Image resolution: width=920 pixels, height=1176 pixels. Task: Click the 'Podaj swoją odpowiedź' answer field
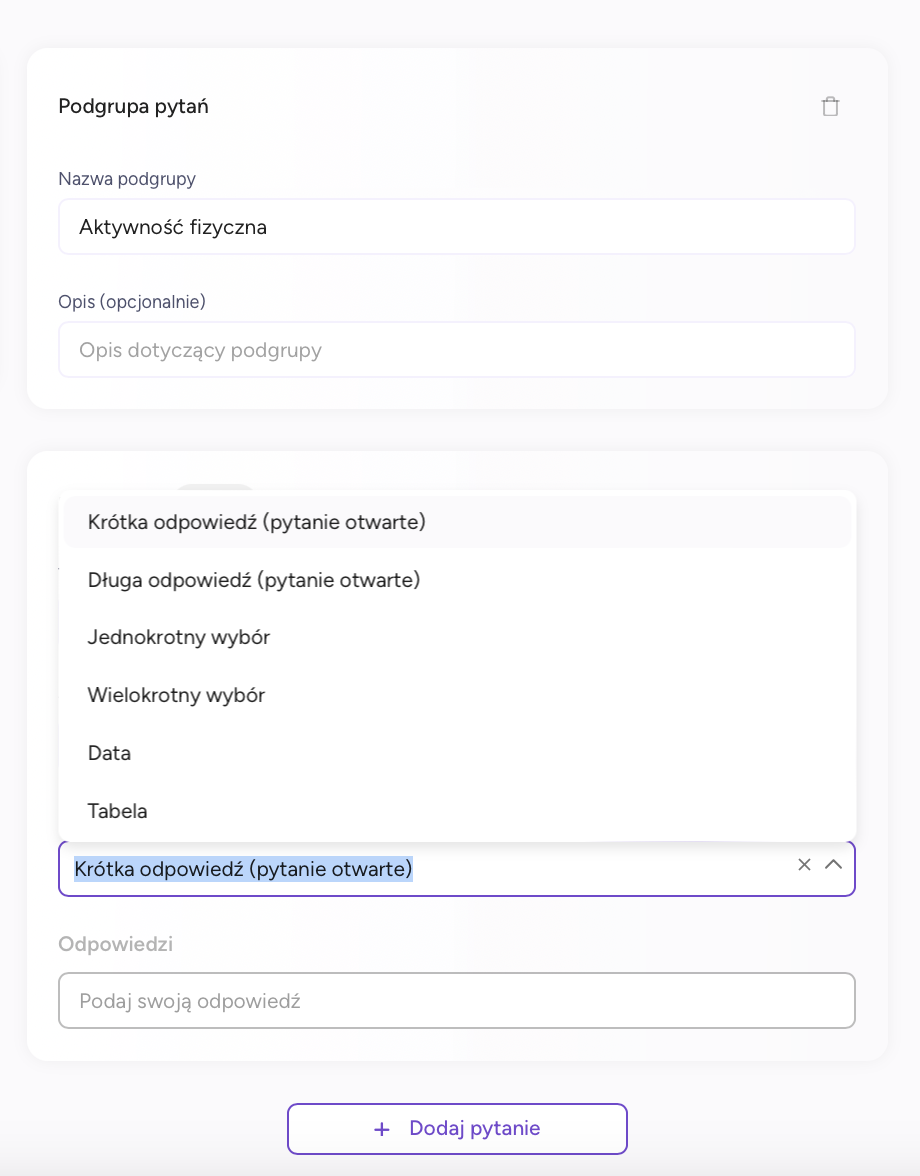pos(457,1000)
